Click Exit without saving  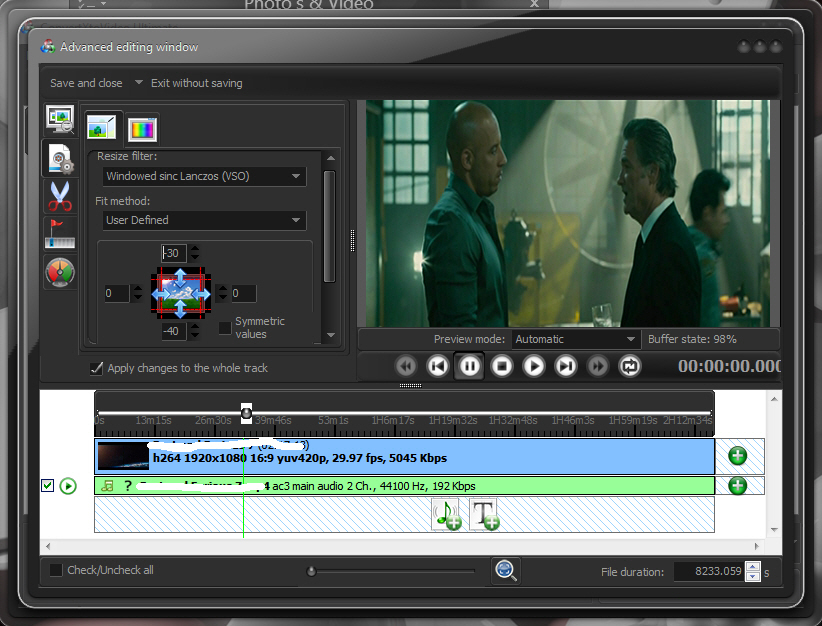(197, 83)
